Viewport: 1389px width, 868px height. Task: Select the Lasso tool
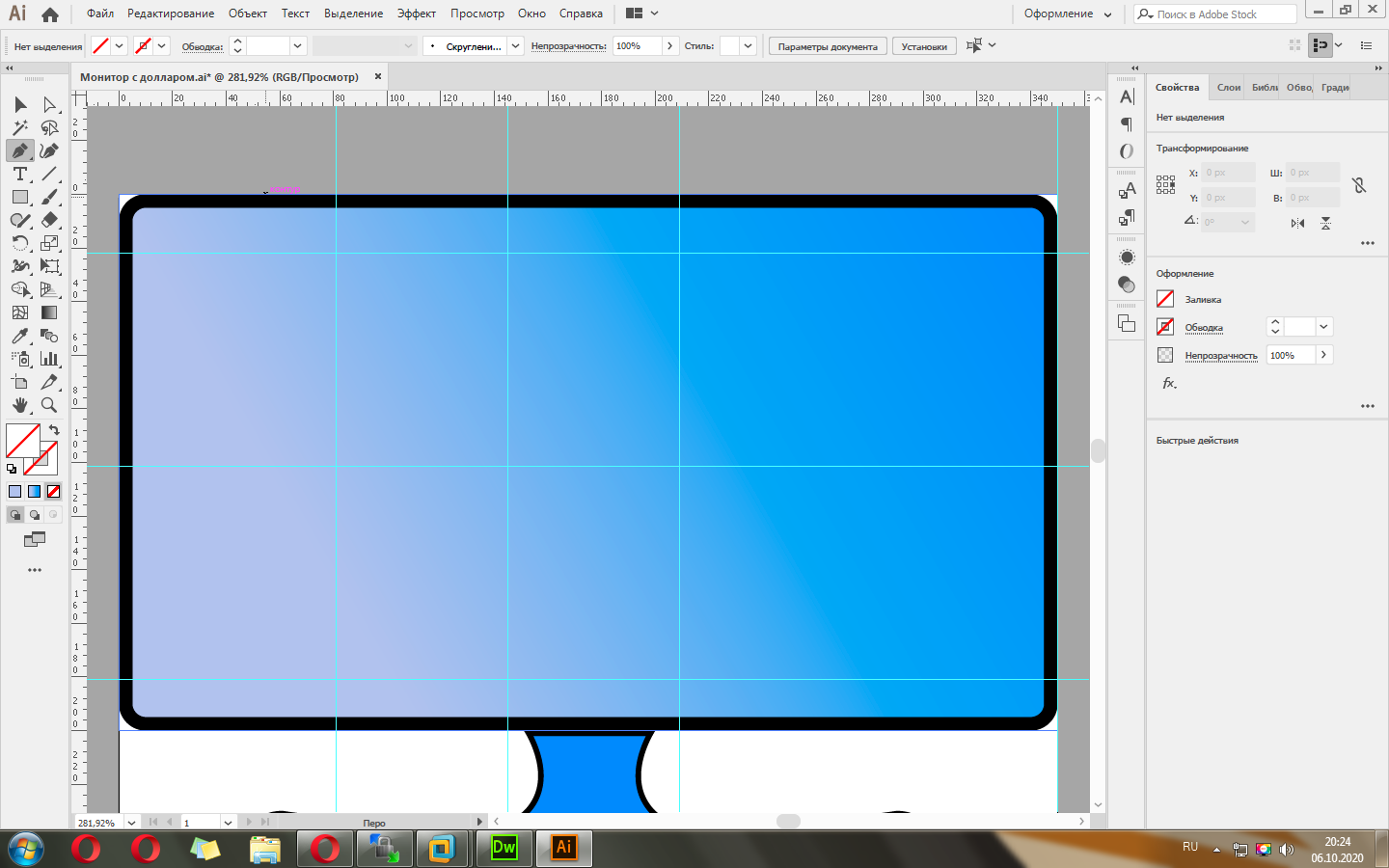[49, 127]
